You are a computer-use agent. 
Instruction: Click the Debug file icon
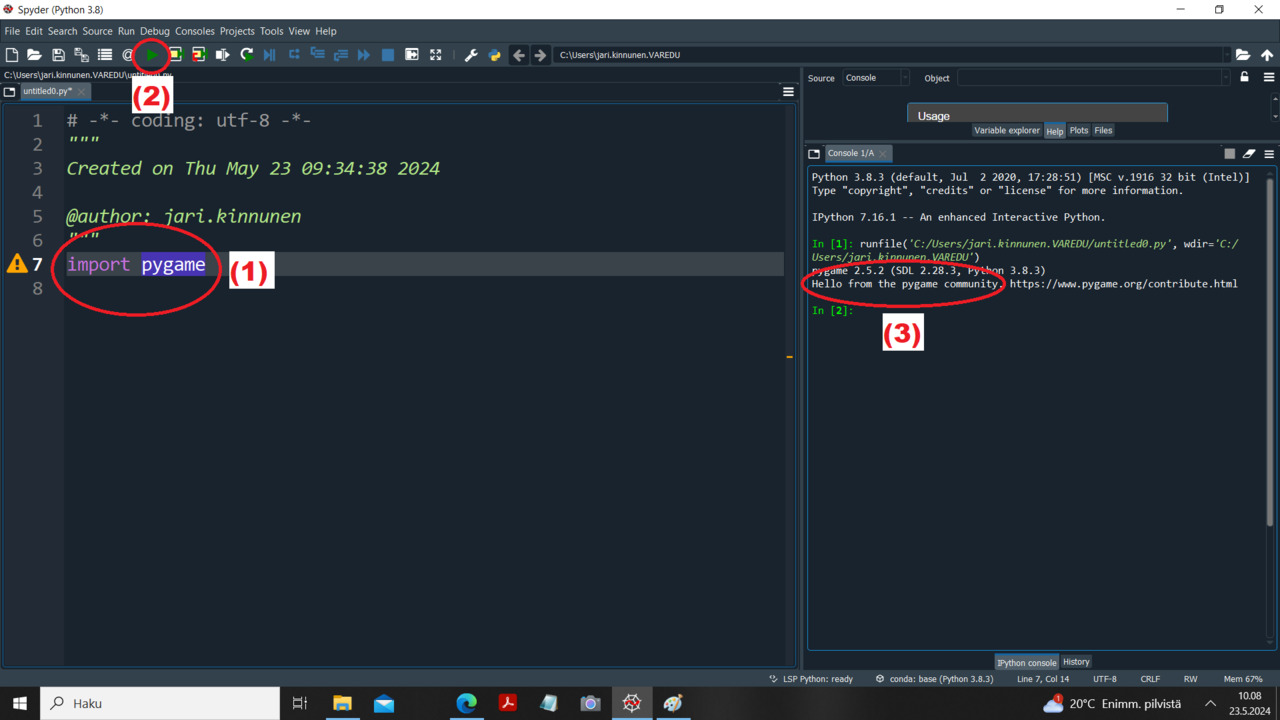(x=270, y=55)
